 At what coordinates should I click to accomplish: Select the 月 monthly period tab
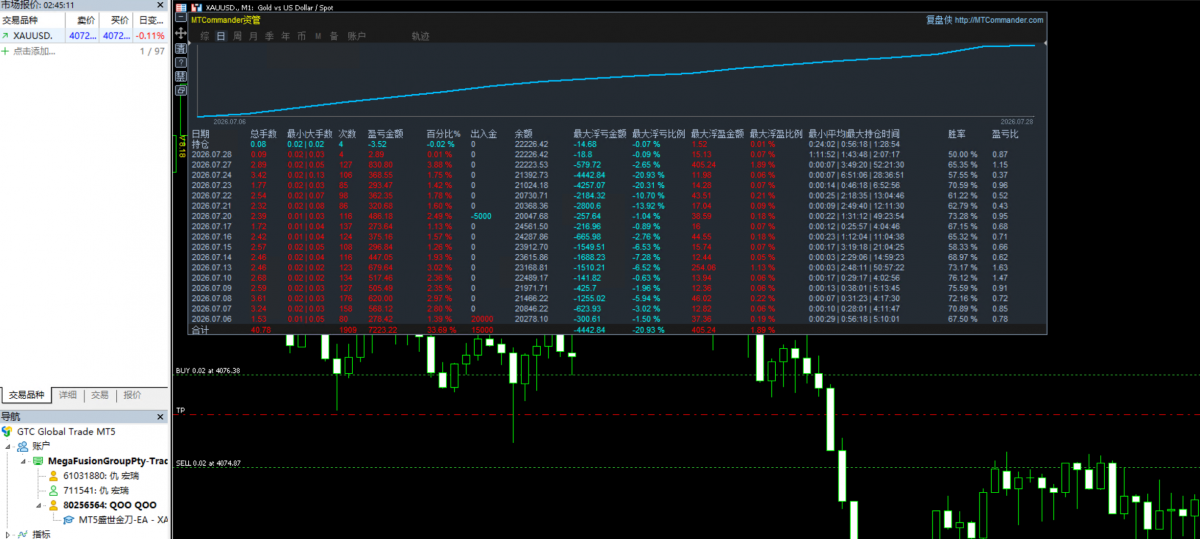254,36
